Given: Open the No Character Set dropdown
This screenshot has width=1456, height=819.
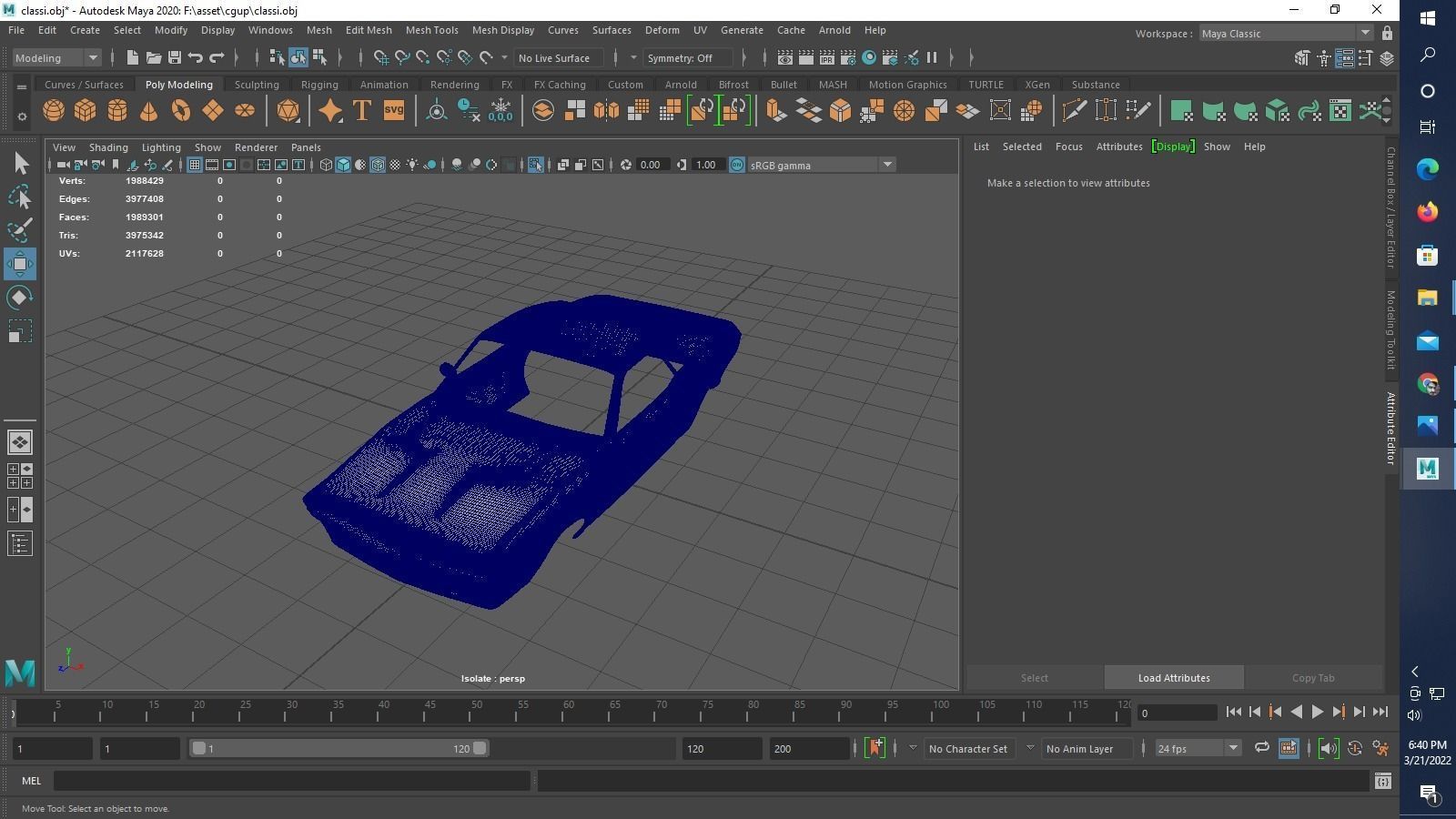Looking at the screenshot, I should tap(968, 748).
